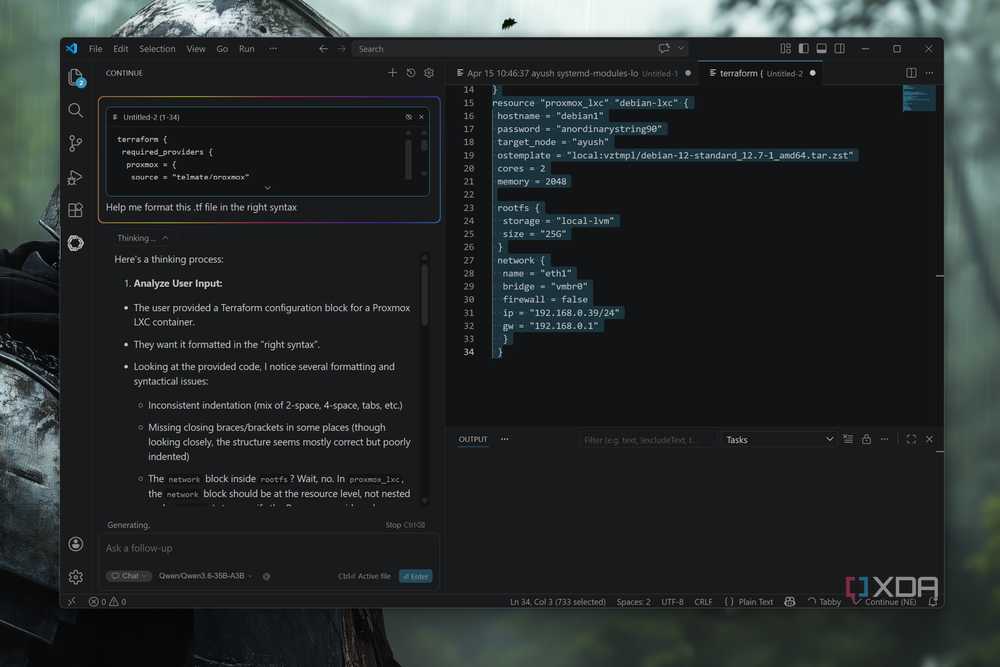Maximize the Output panel size
This screenshot has height=667, width=1000.
click(911, 439)
